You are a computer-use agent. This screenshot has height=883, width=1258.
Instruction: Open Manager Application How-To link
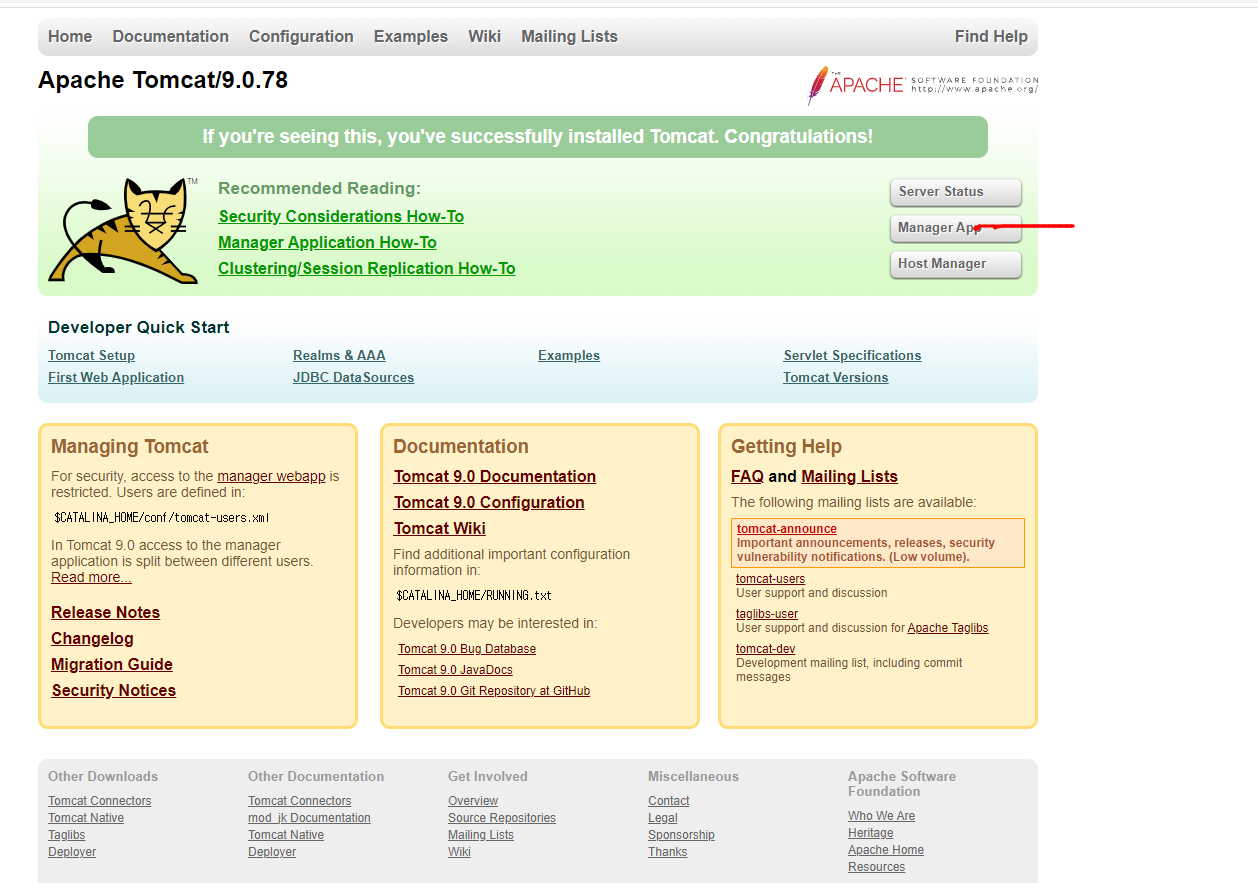327,242
